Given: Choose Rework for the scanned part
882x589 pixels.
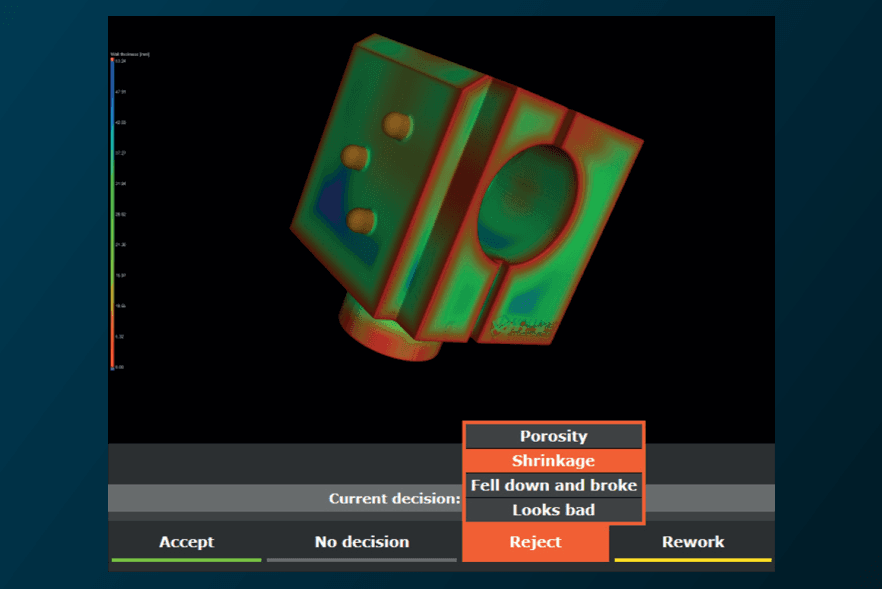Looking at the screenshot, I should 693,541.
